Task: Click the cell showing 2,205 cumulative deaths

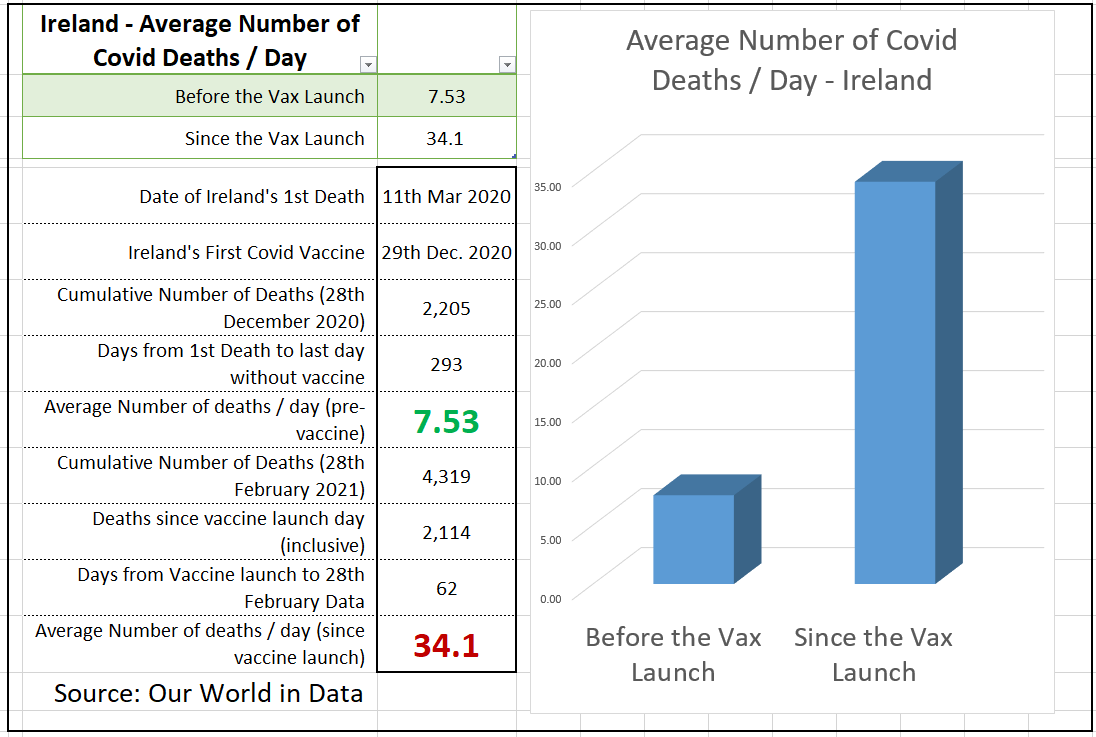Action: point(446,309)
